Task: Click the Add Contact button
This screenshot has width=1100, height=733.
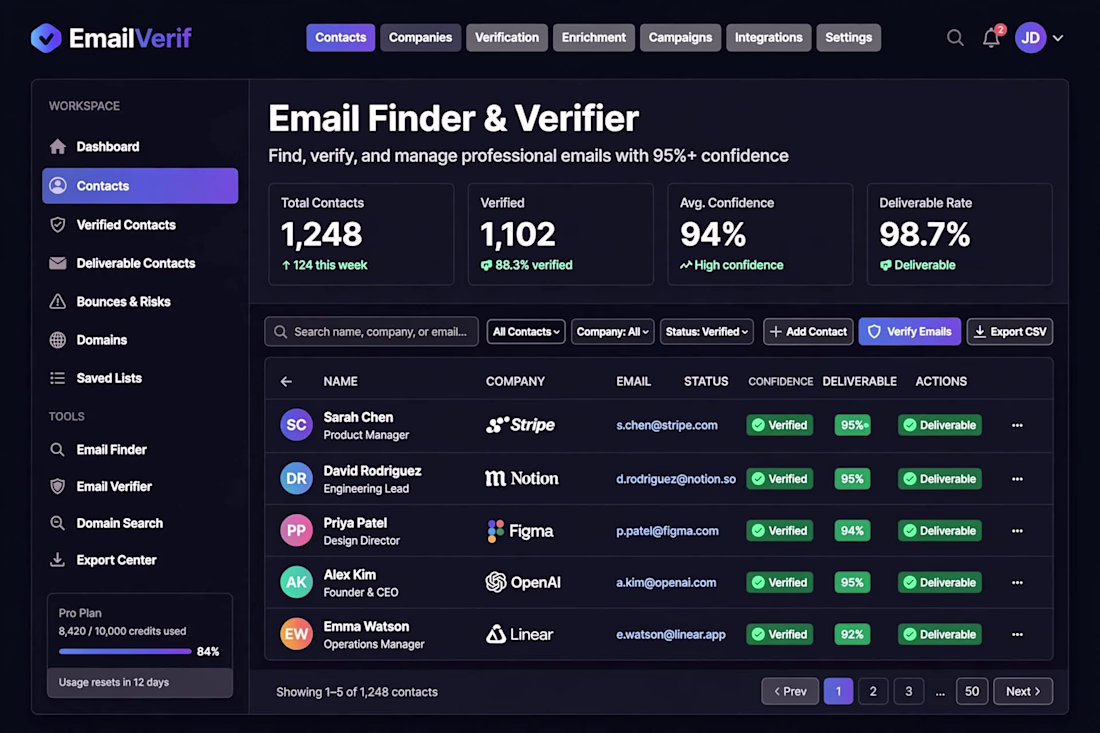Action: (807, 332)
